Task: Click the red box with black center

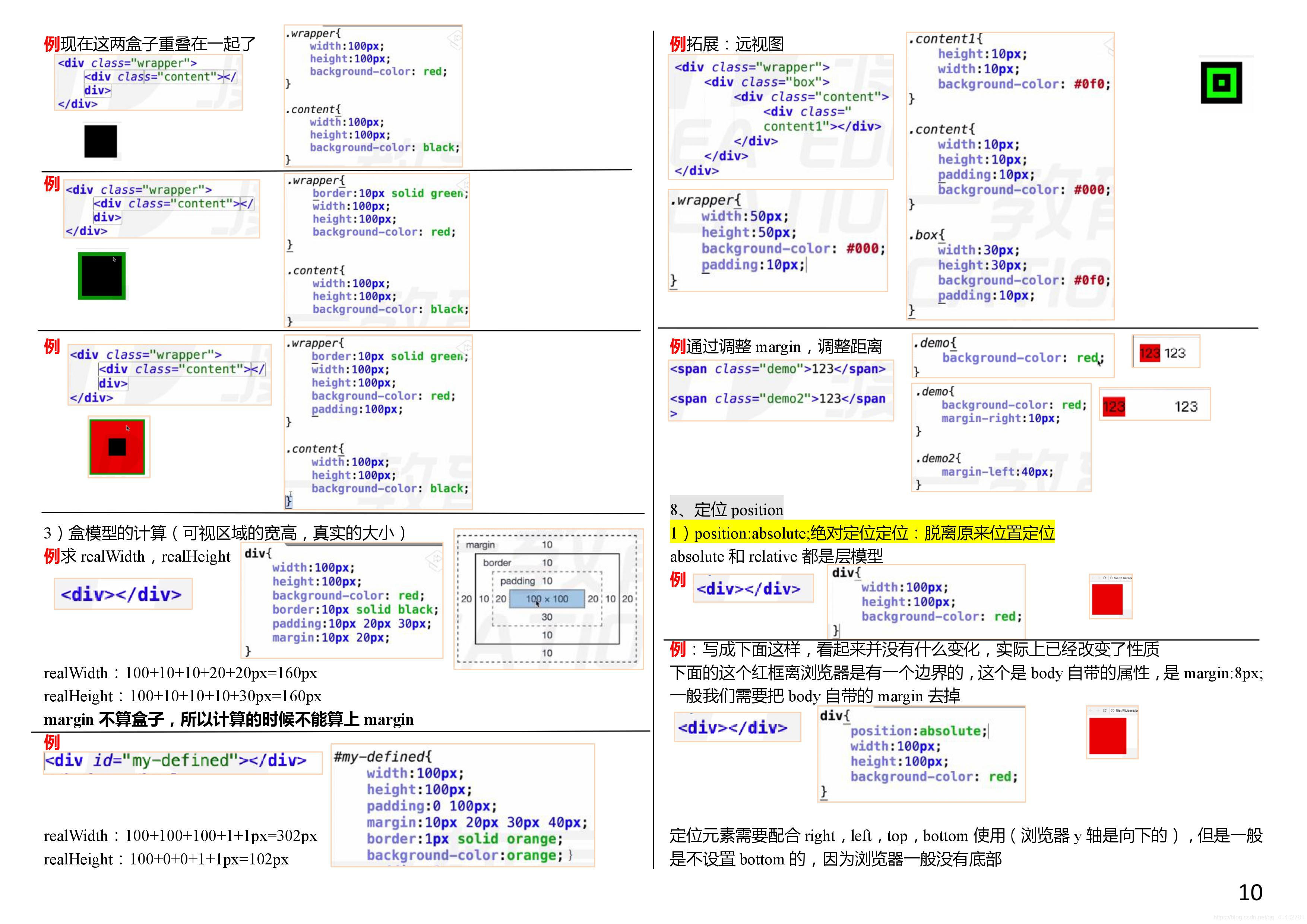Action: pyautogui.click(x=117, y=447)
